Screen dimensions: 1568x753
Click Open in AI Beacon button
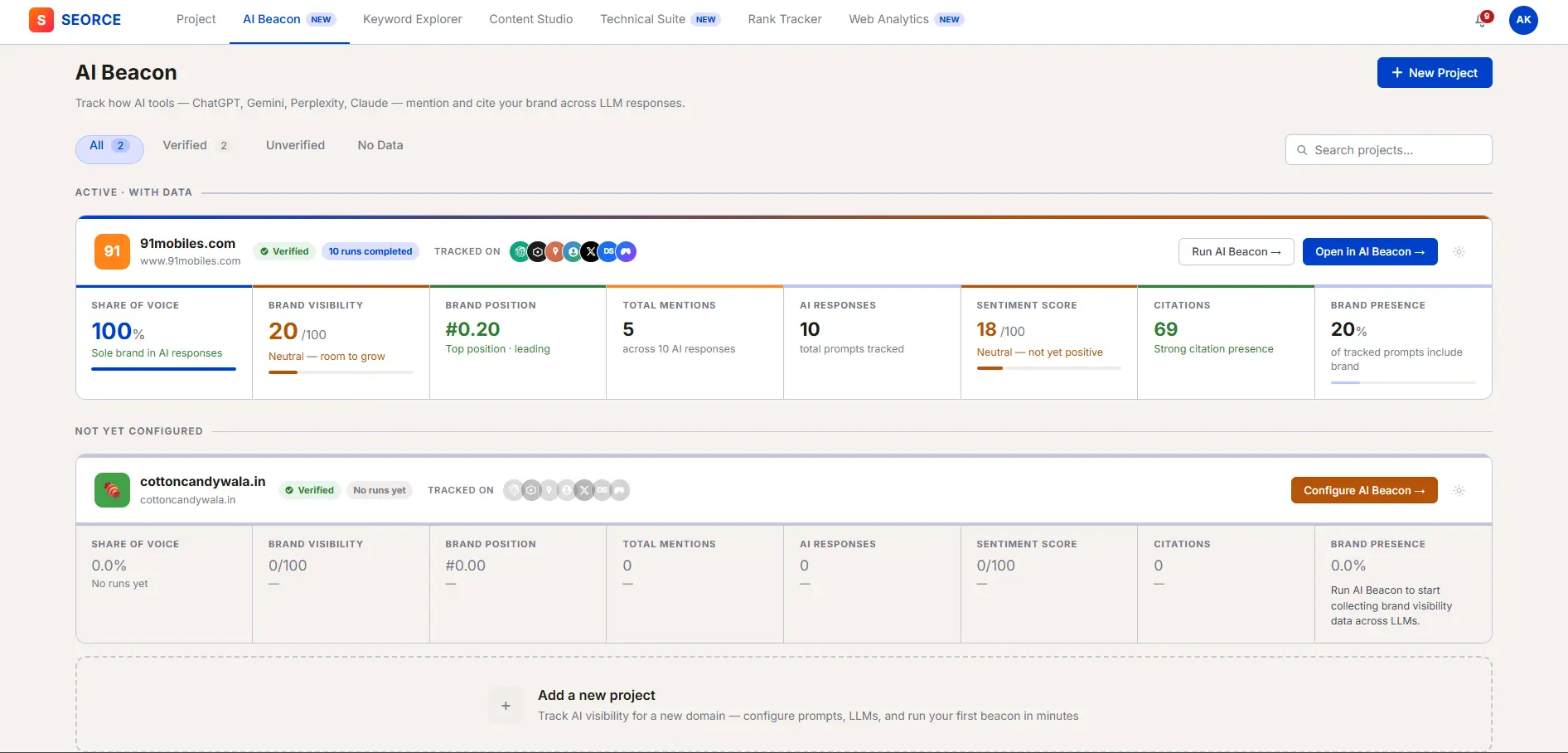[1370, 252]
